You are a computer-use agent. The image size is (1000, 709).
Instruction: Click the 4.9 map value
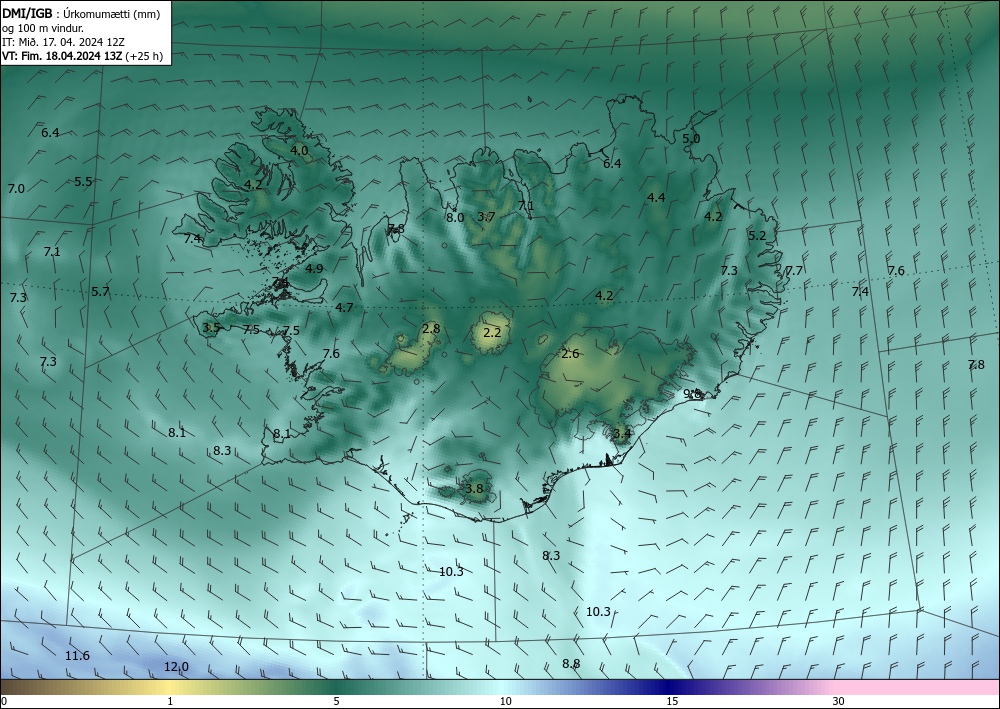pos(314,269)
